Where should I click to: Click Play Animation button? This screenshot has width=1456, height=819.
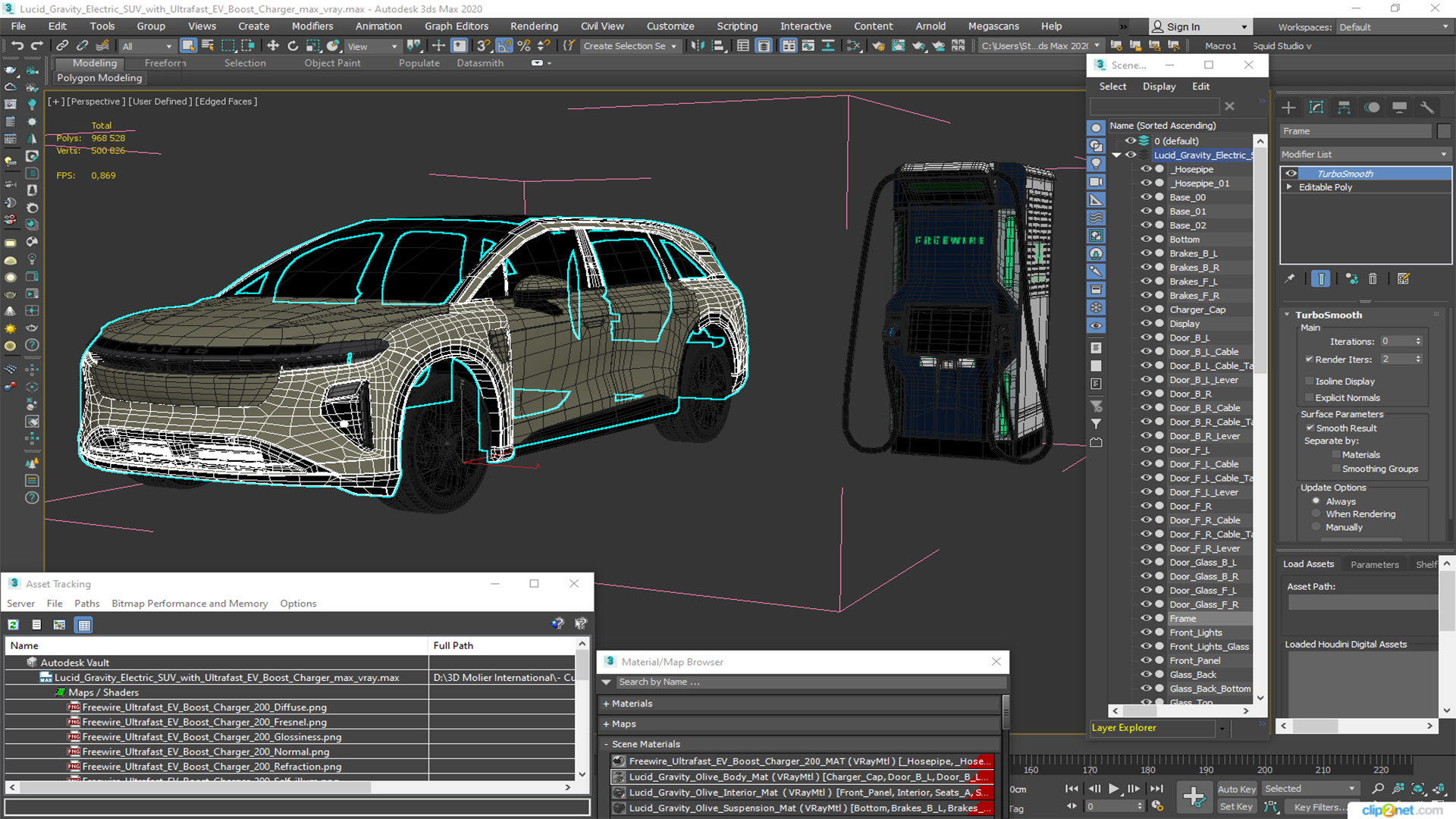click(x=1113, y=789)
